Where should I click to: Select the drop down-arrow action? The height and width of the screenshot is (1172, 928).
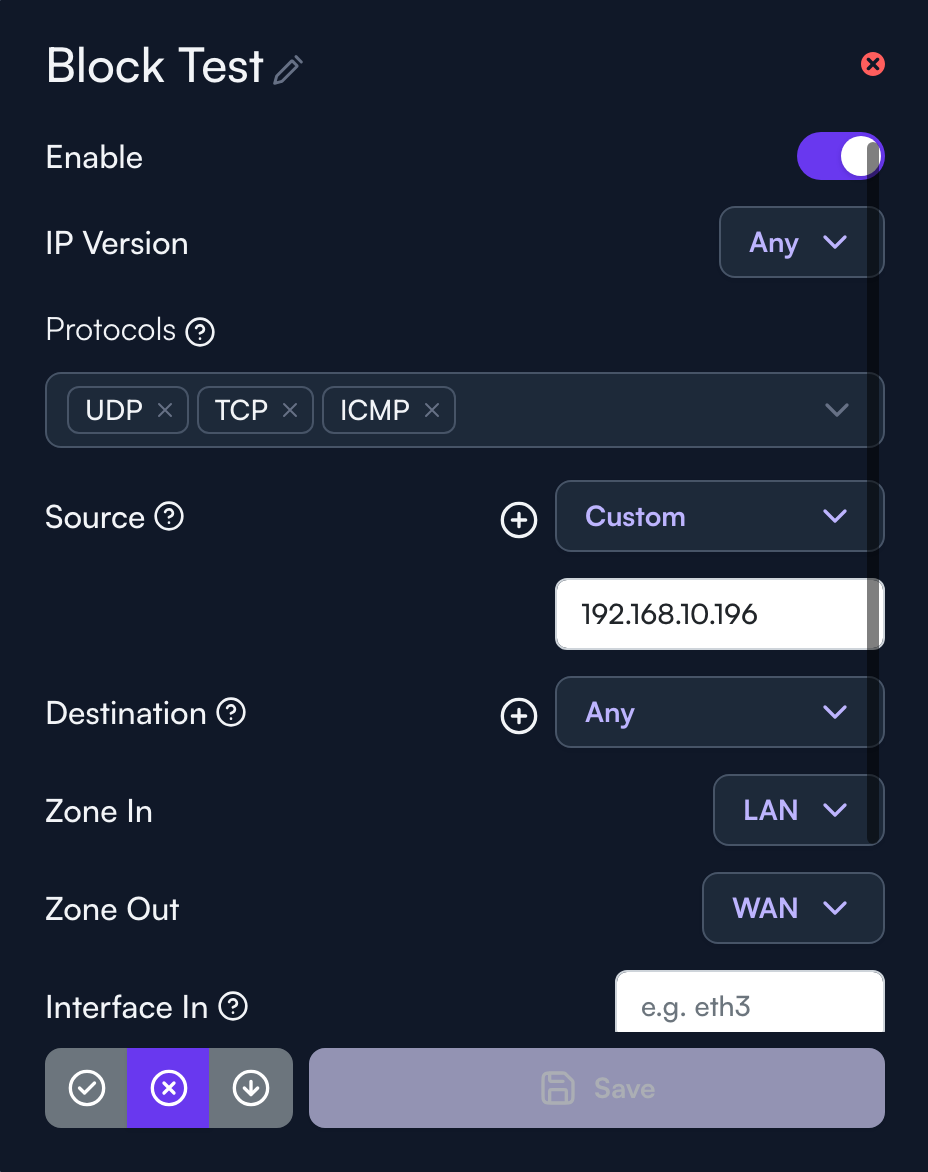[x=251, y=1088]
